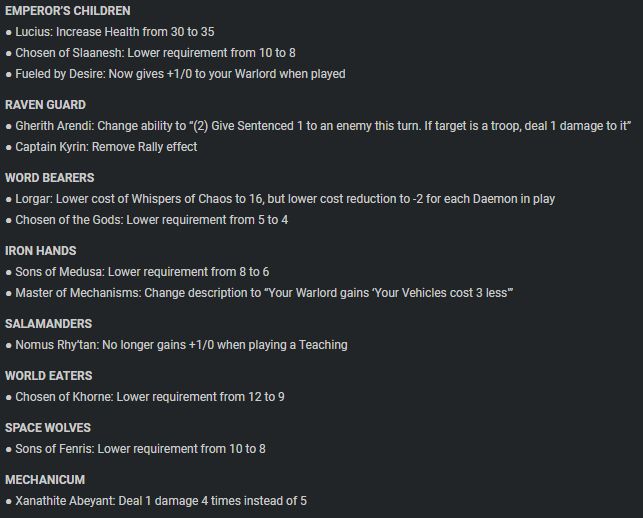Click the Captain Kyrin Rally line
This screenshot has height=518, width=643.
(106, 147)
